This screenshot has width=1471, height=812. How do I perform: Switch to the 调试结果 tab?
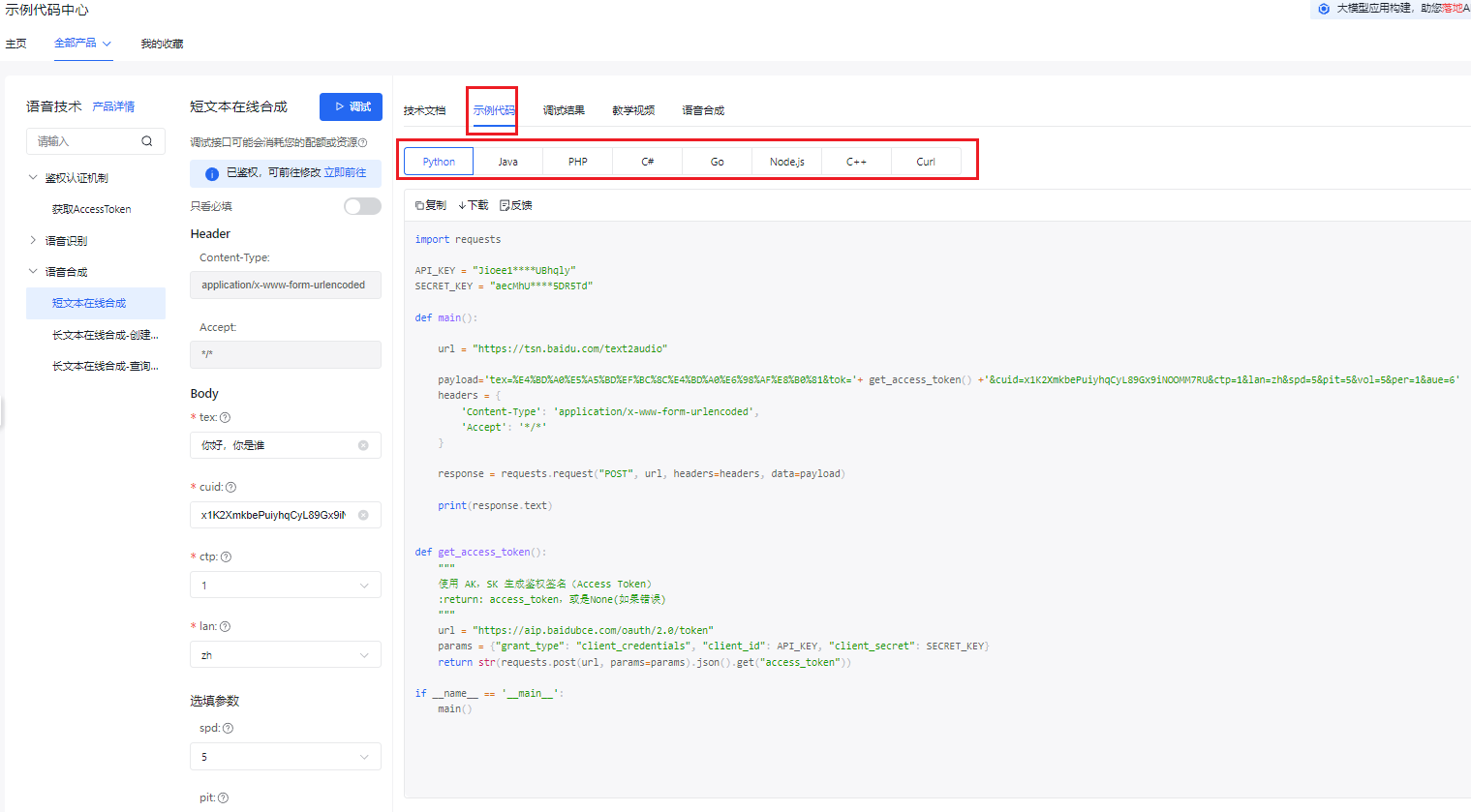[564, 110]
